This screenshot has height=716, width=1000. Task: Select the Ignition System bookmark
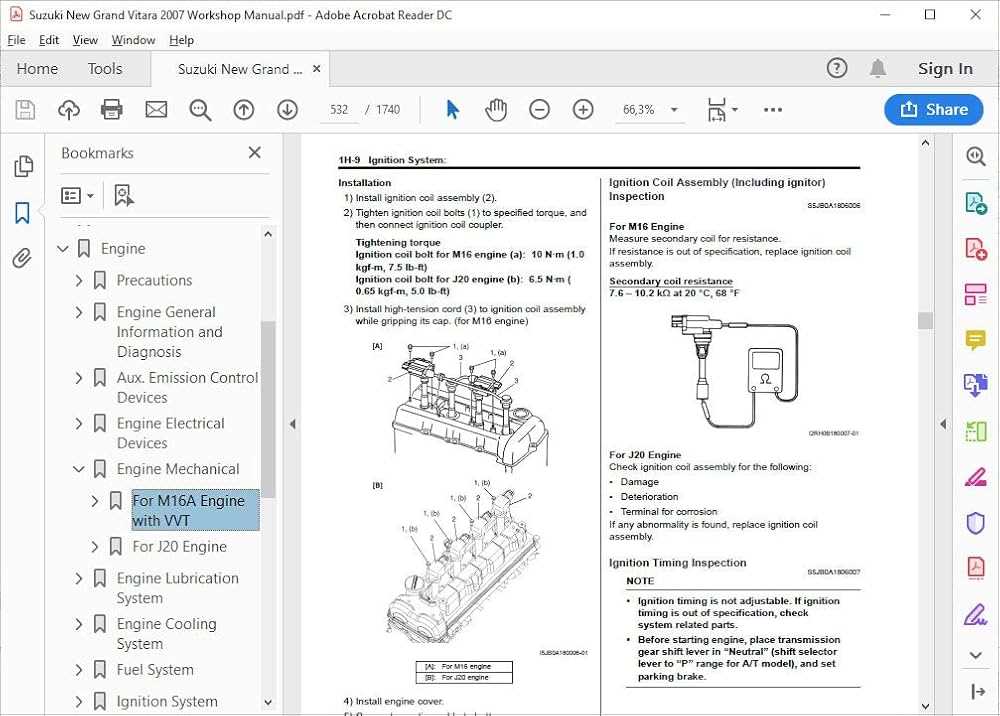click(167, 701)
